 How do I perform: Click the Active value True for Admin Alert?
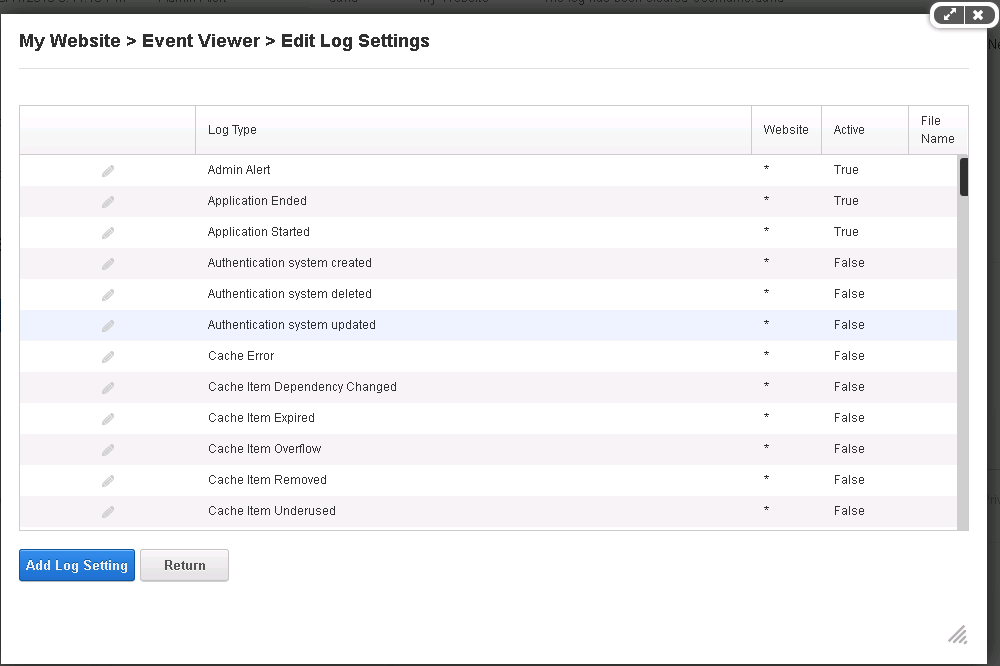point(846,170)
